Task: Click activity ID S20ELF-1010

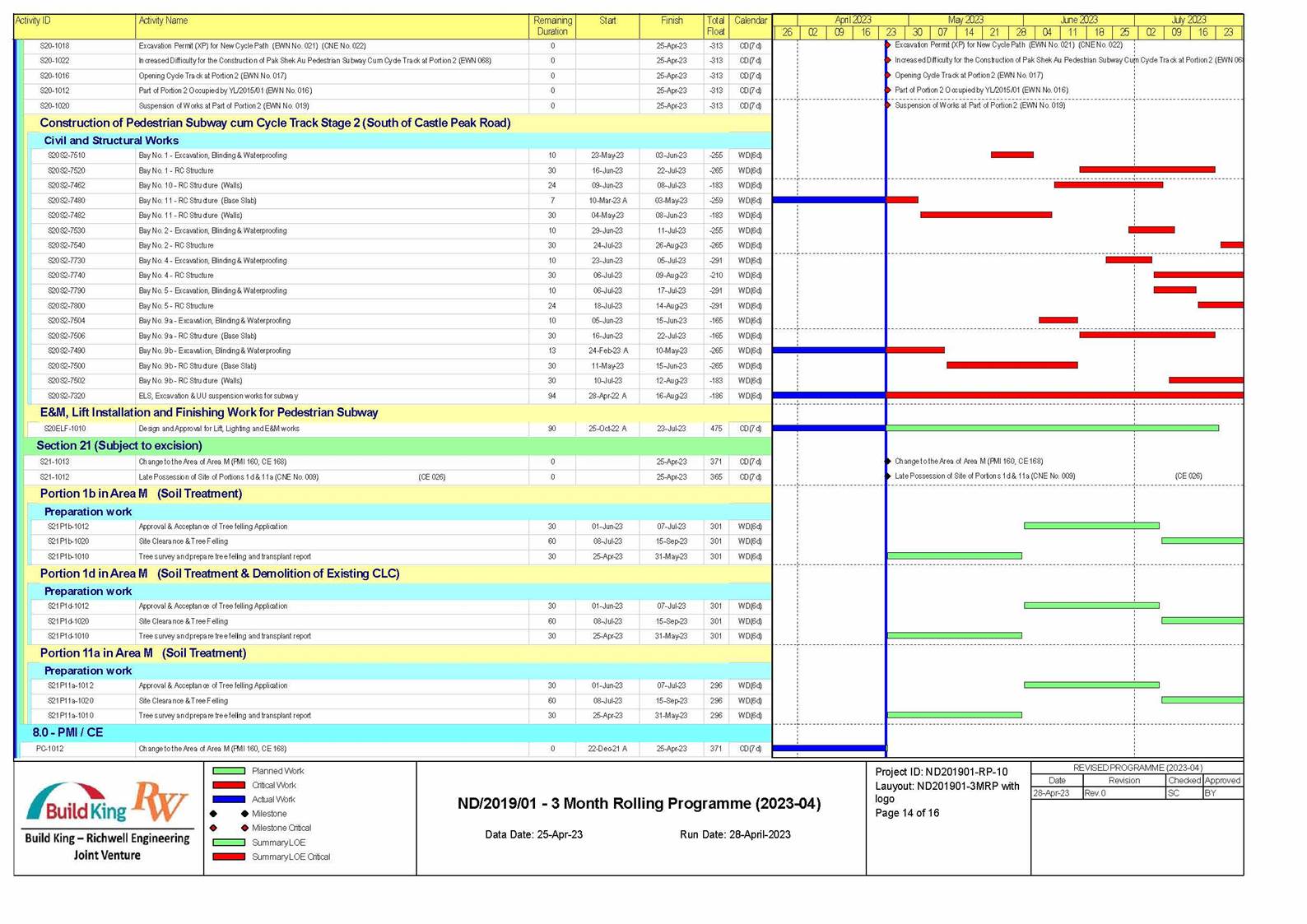Action: (x=64, y=429)
